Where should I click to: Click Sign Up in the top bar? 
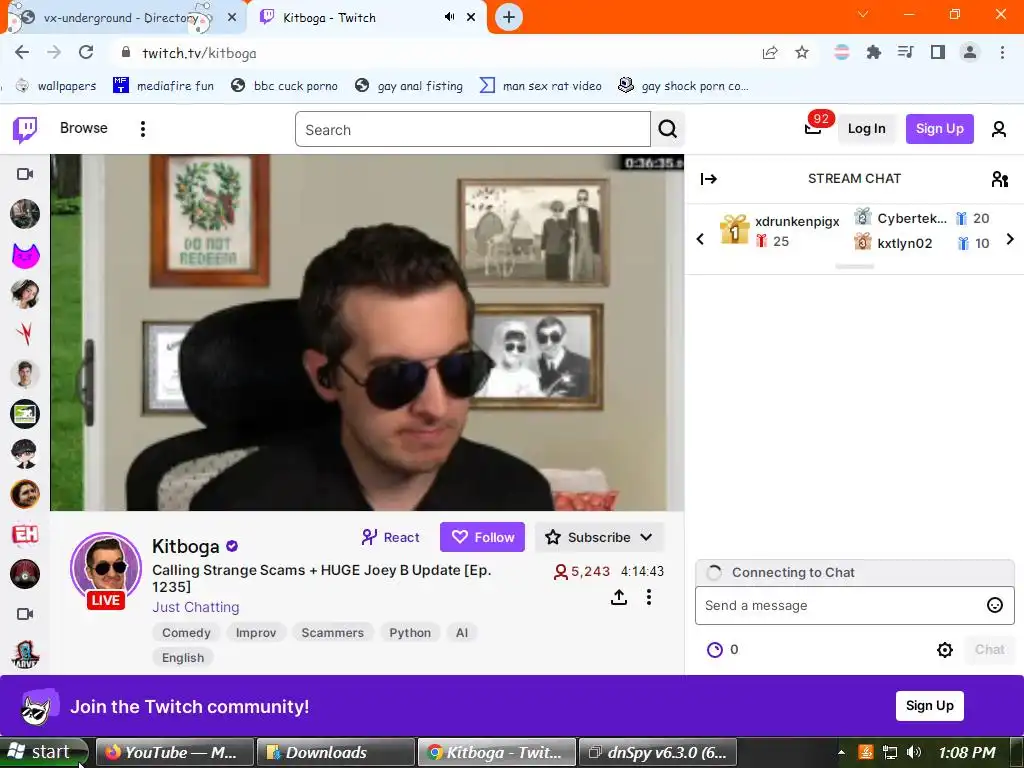[x=940, y=129]
